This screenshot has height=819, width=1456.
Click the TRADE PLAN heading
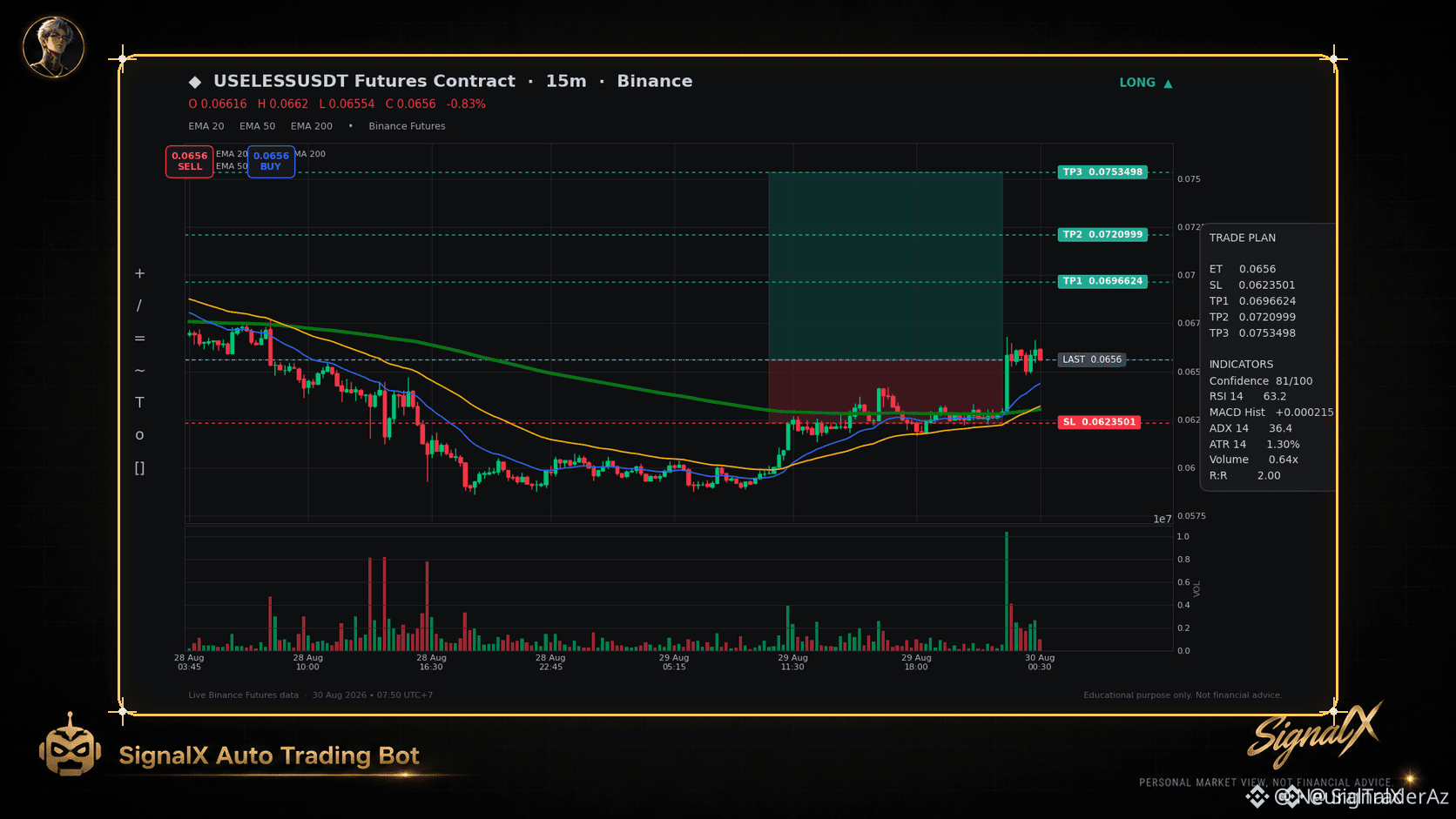pyautogui.click(x=1243, y=238)
